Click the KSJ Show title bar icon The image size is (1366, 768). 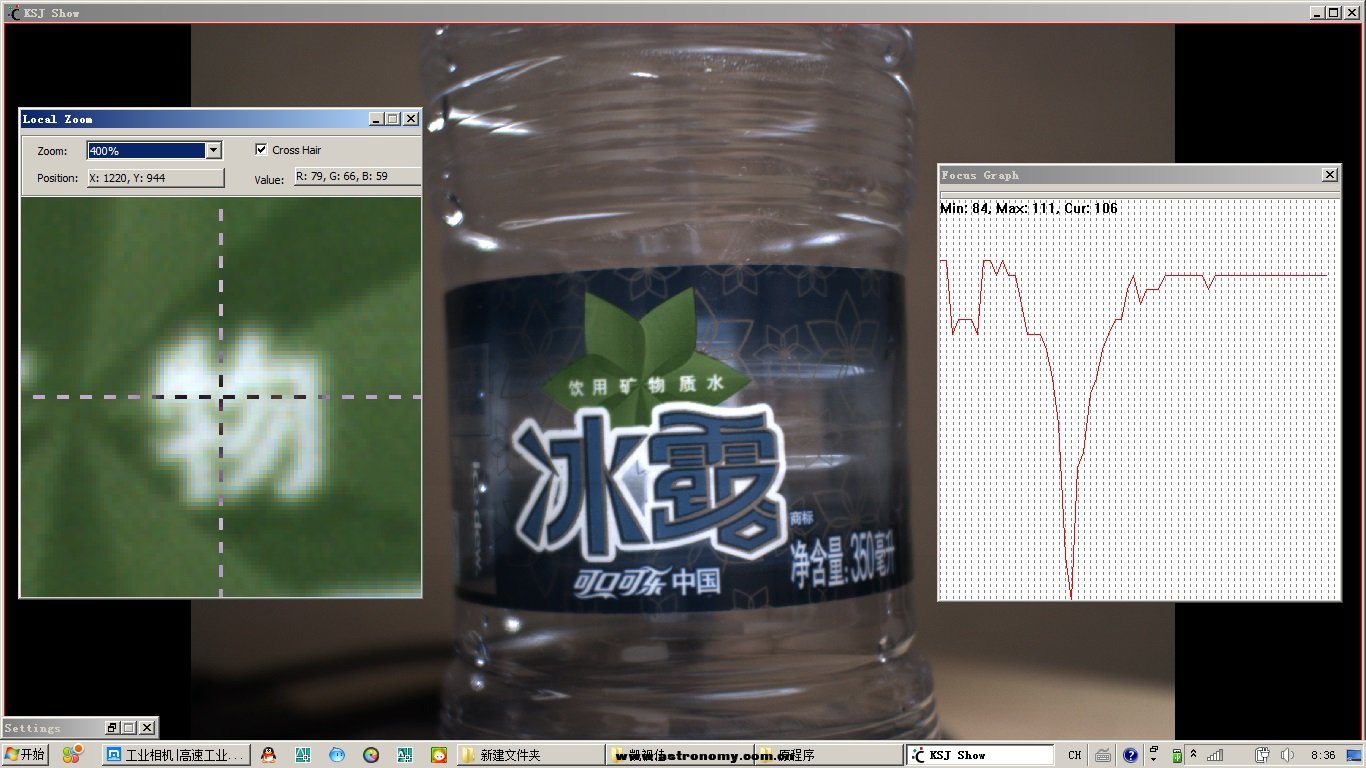coord(14,13)
